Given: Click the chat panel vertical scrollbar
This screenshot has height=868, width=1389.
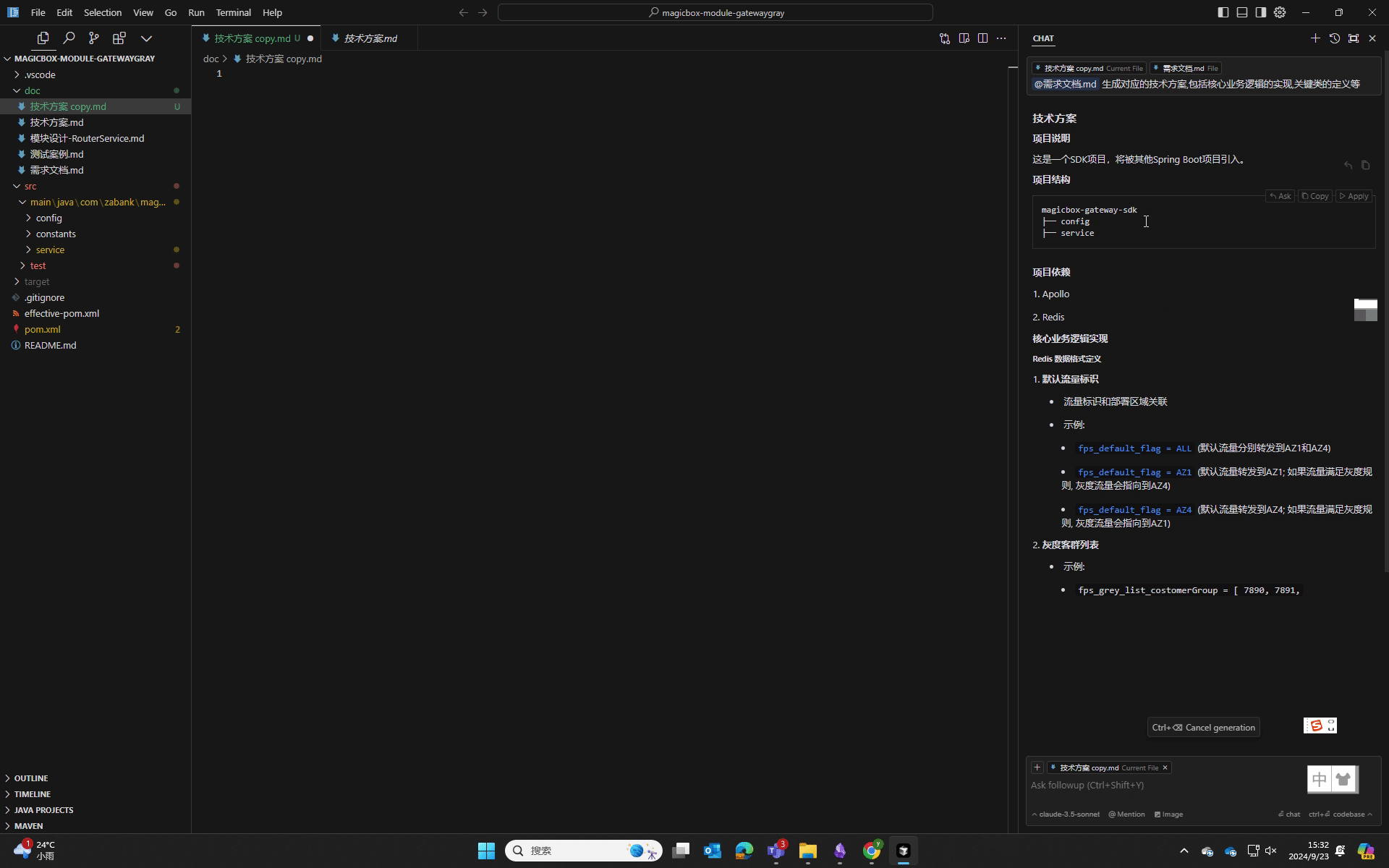Looking at the screenshot, I should [x=1386, y=311].
